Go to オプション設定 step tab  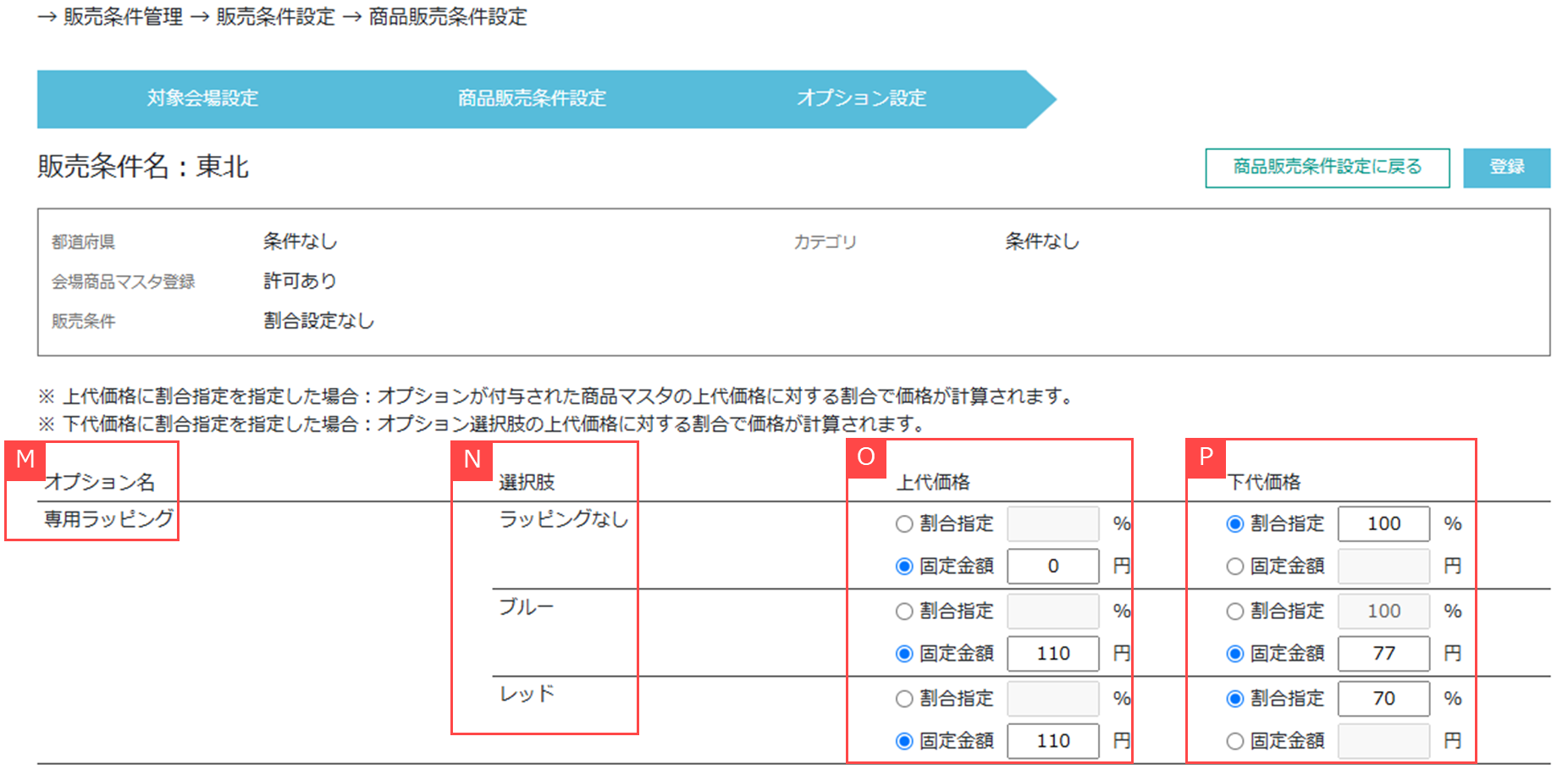(861, 98)
